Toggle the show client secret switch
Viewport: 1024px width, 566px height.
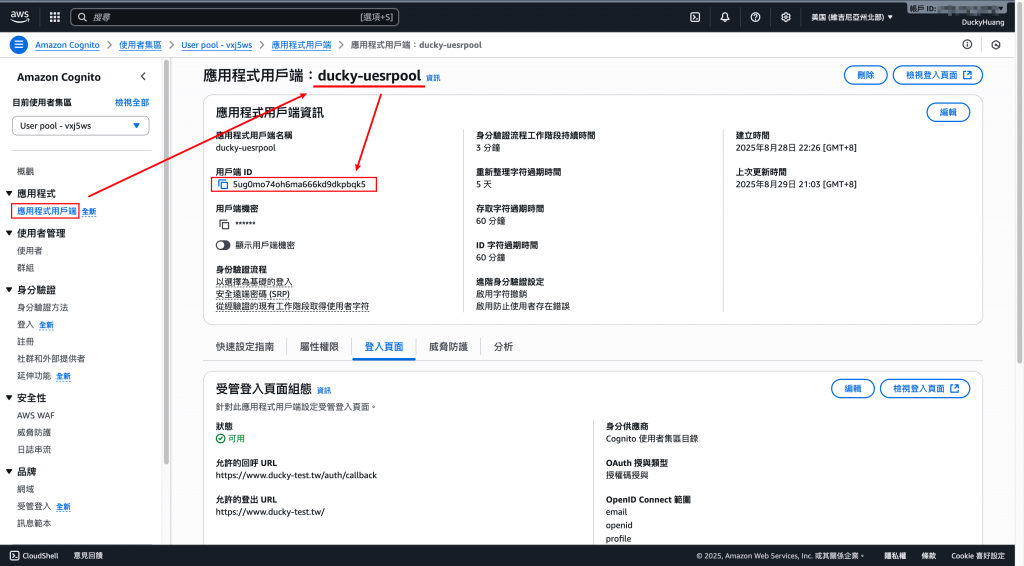tap(223, 245)
